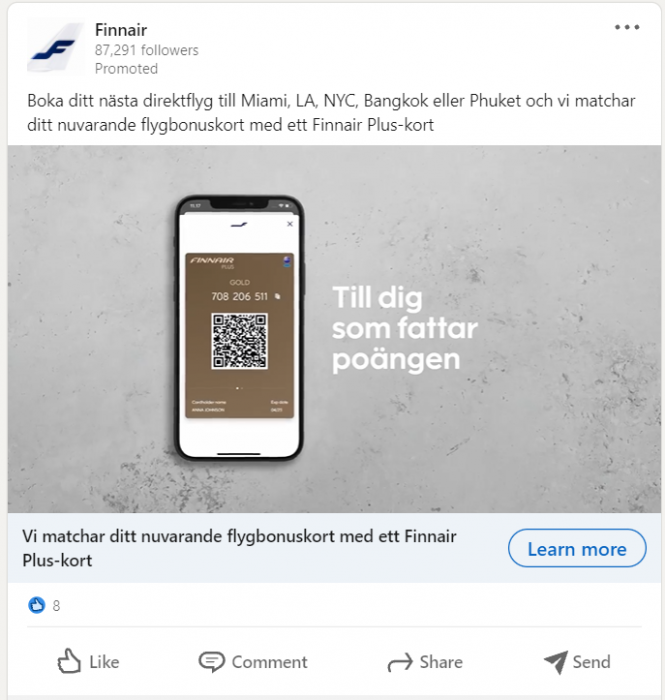Click the thumbs-up Like icon

[x=69, y=661]
